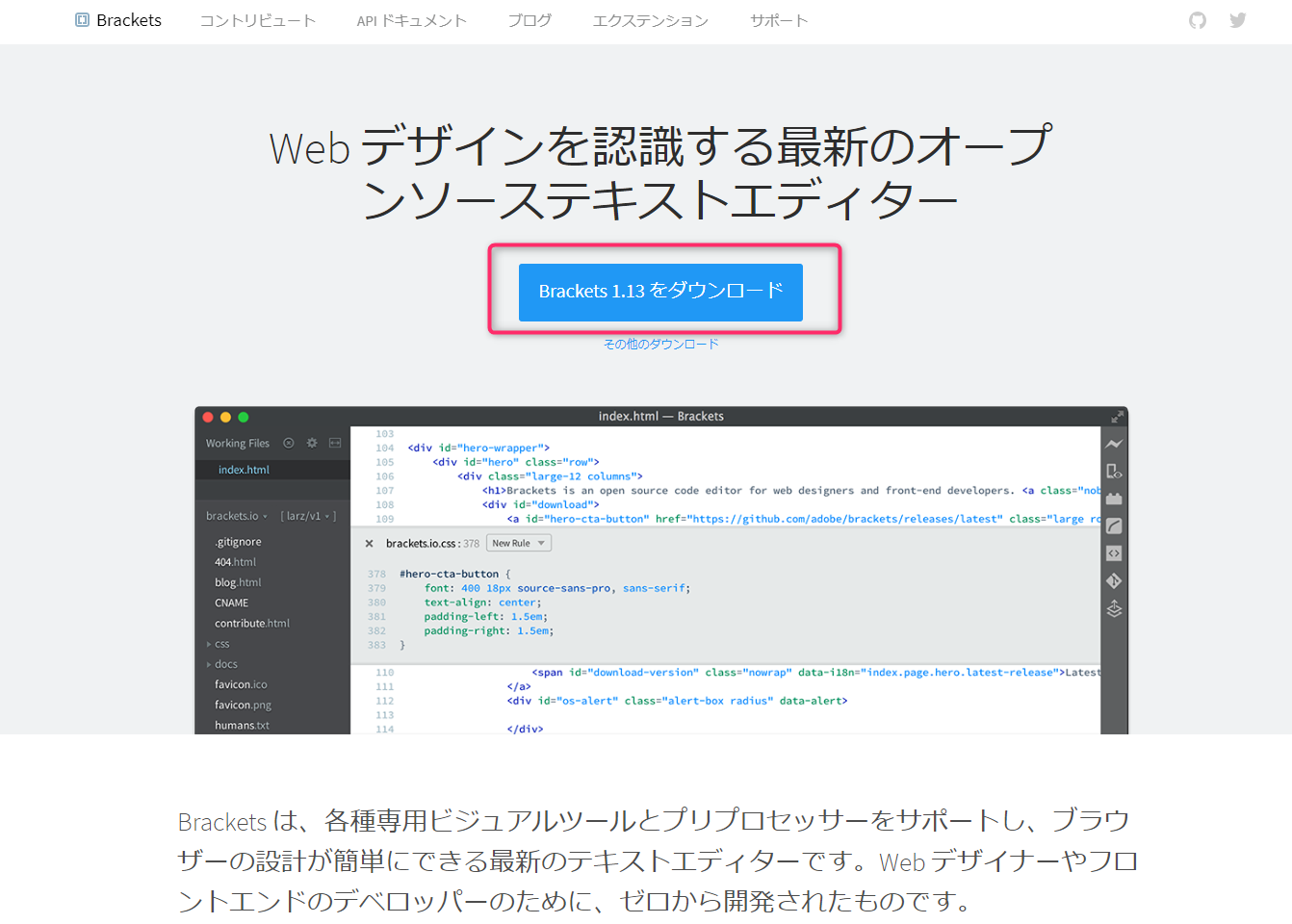The width and height of the screenshot is (1292, 924).
Task: Open the コントリビュート nav item
Action: coord(258,20)
